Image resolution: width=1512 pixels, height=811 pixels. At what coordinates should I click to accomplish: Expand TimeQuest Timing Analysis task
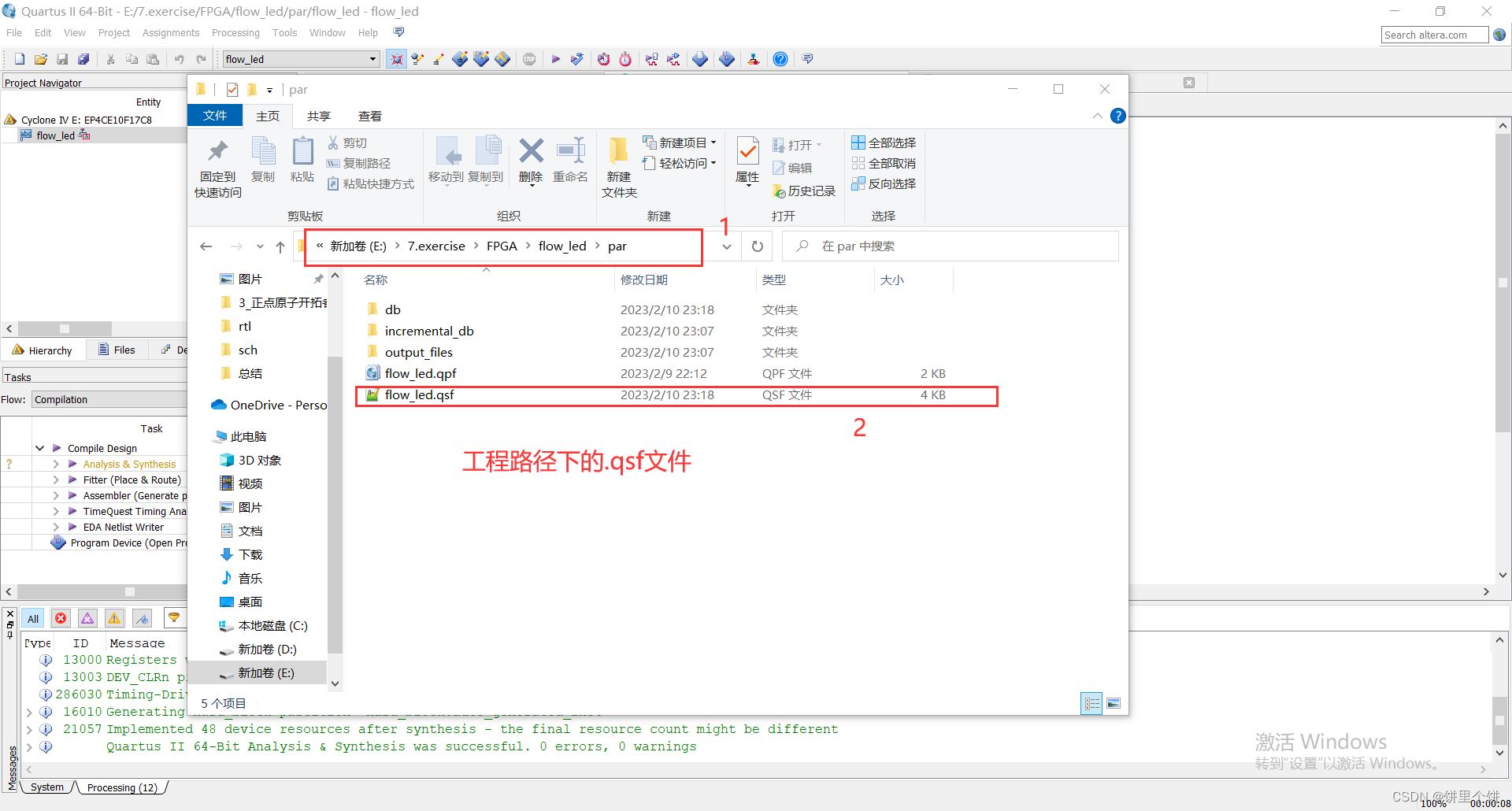pos(55,511)
